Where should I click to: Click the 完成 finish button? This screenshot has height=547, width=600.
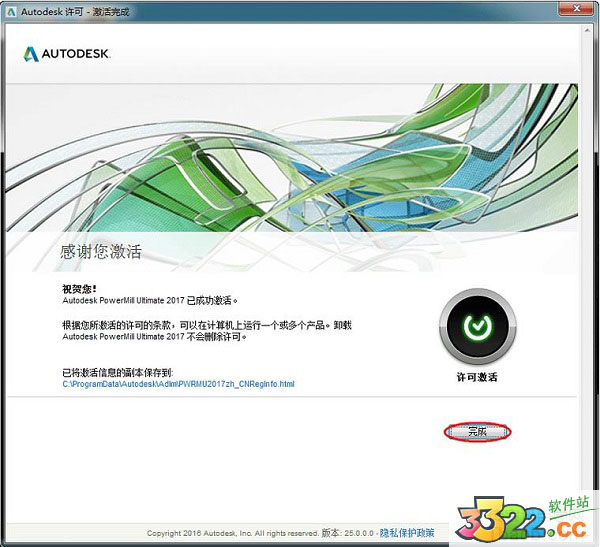coord(478,432)
